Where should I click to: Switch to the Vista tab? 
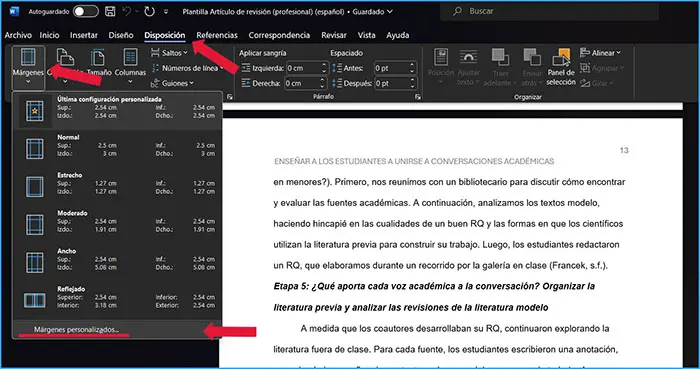(x=367, y=35)
